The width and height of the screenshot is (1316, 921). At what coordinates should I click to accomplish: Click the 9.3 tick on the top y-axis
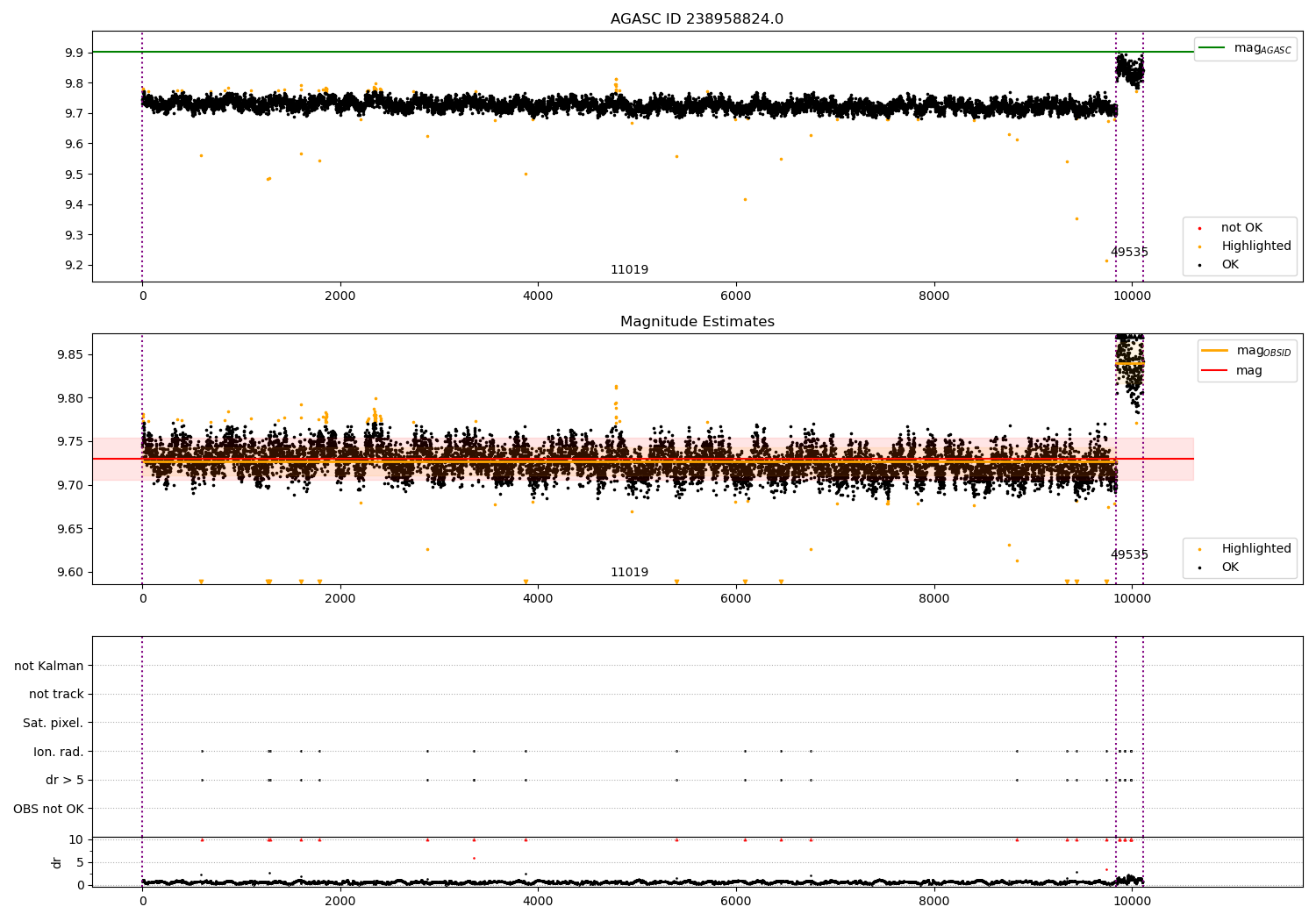click(x=74, y=235)
